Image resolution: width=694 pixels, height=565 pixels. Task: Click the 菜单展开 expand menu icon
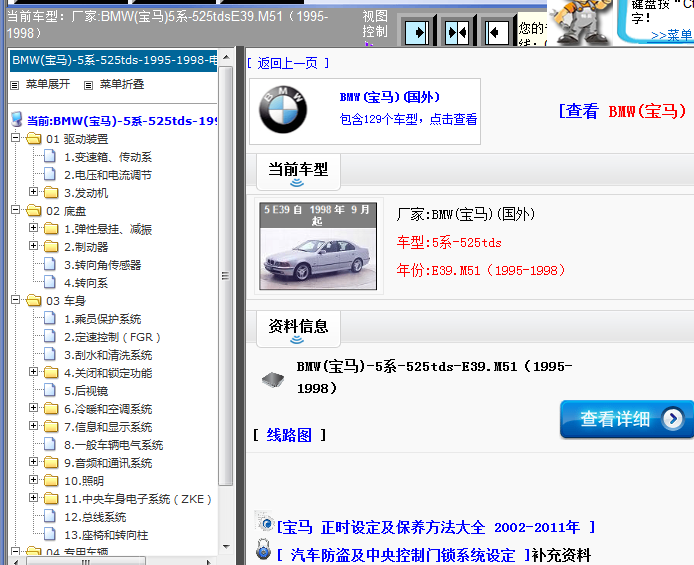click(15, 85)
